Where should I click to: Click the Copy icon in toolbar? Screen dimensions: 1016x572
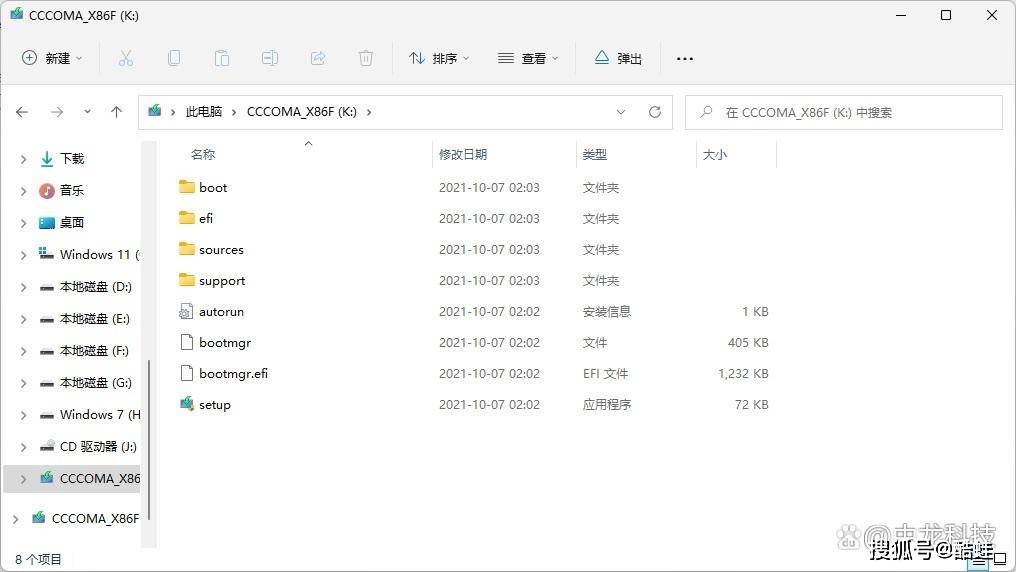pyautogui.click(x=174, y=58)
